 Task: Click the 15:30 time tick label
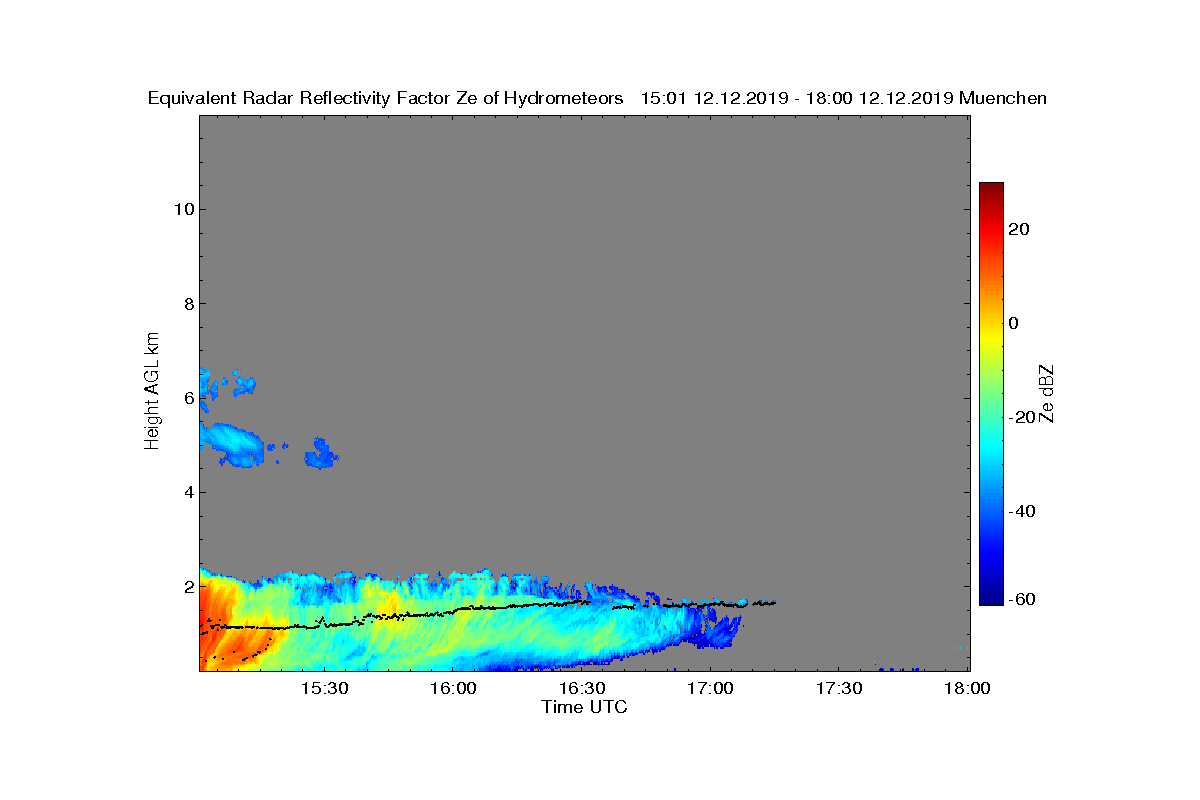(x=324, y=689)
